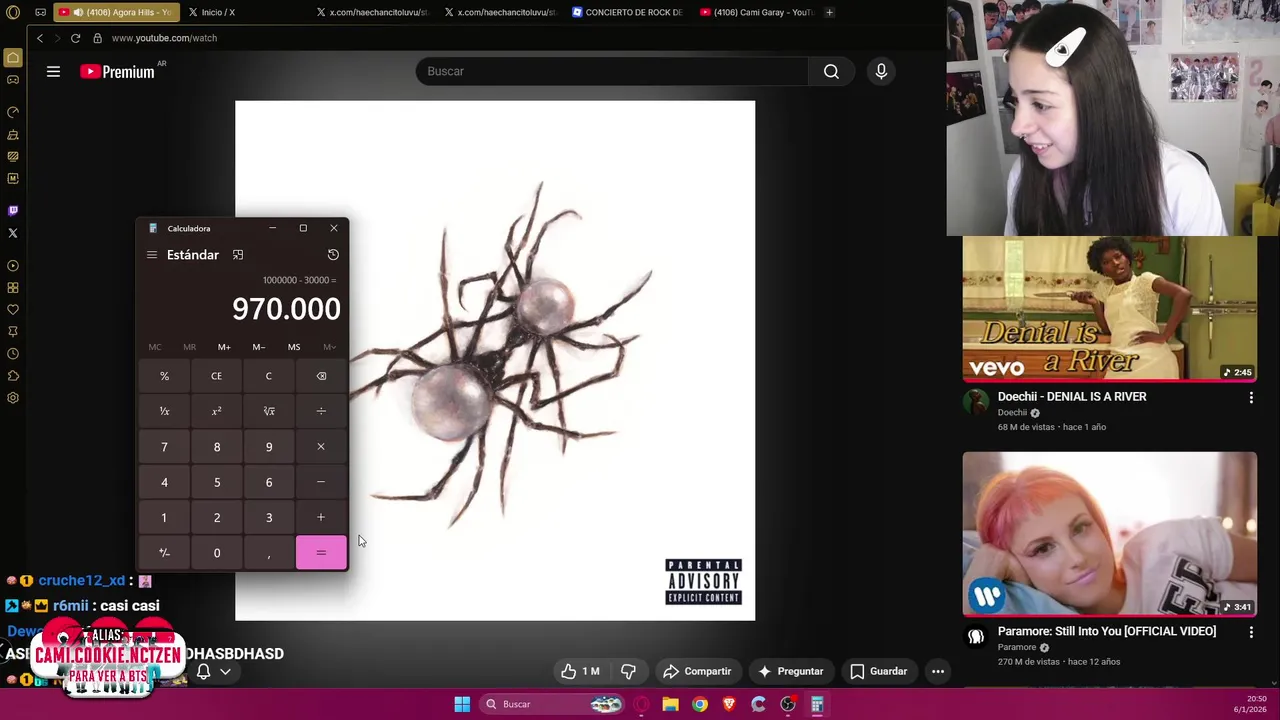The image size is (1280, 720).
Task: Click the calculator 7 key
Action: coord(164,447)
